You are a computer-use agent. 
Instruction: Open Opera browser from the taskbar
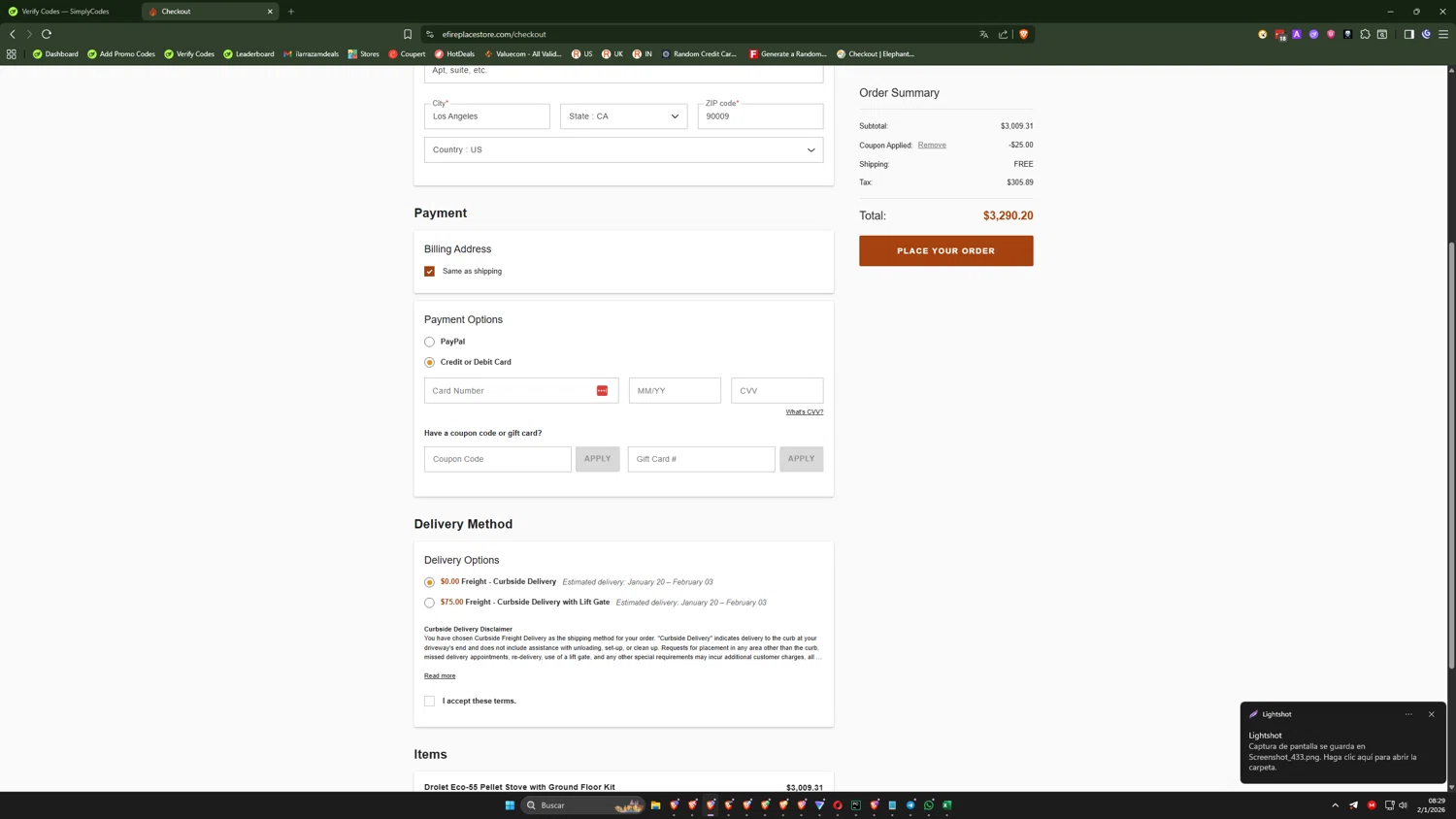pyautogui.click(x=838, y=804)
